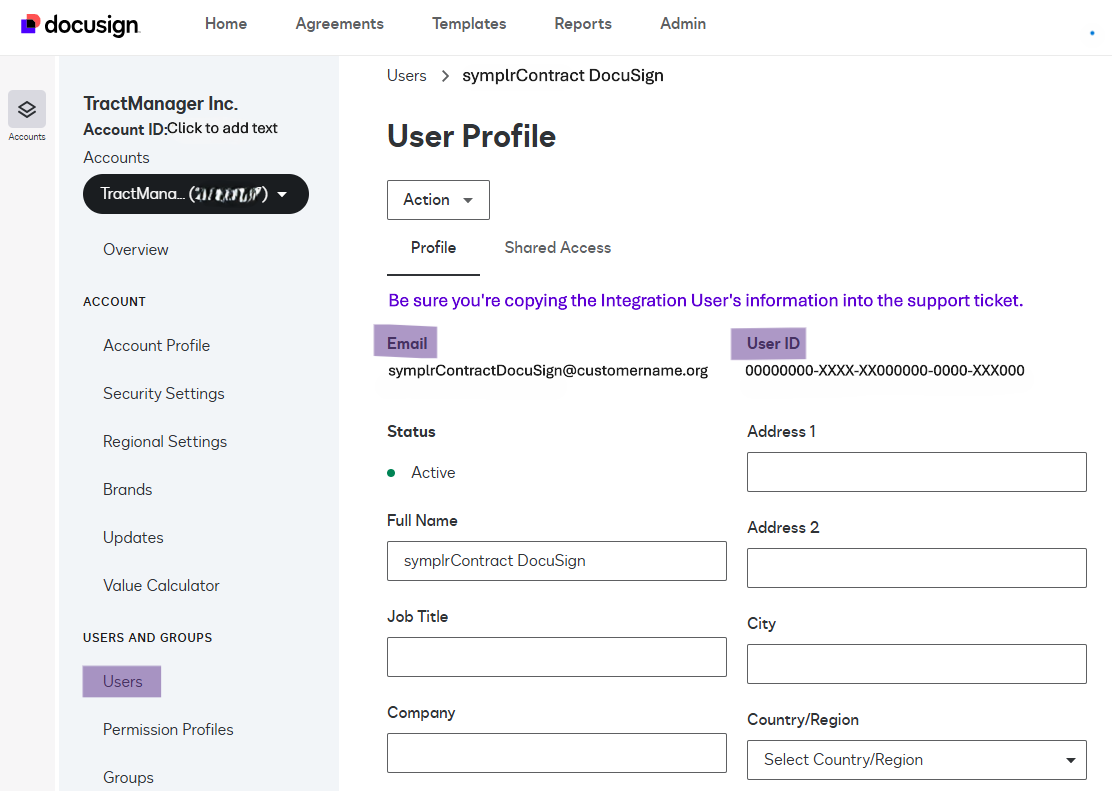1112x792 pixels.
Task: Open the Reports section
Action: pyautogui.click(x=583, y=23)
